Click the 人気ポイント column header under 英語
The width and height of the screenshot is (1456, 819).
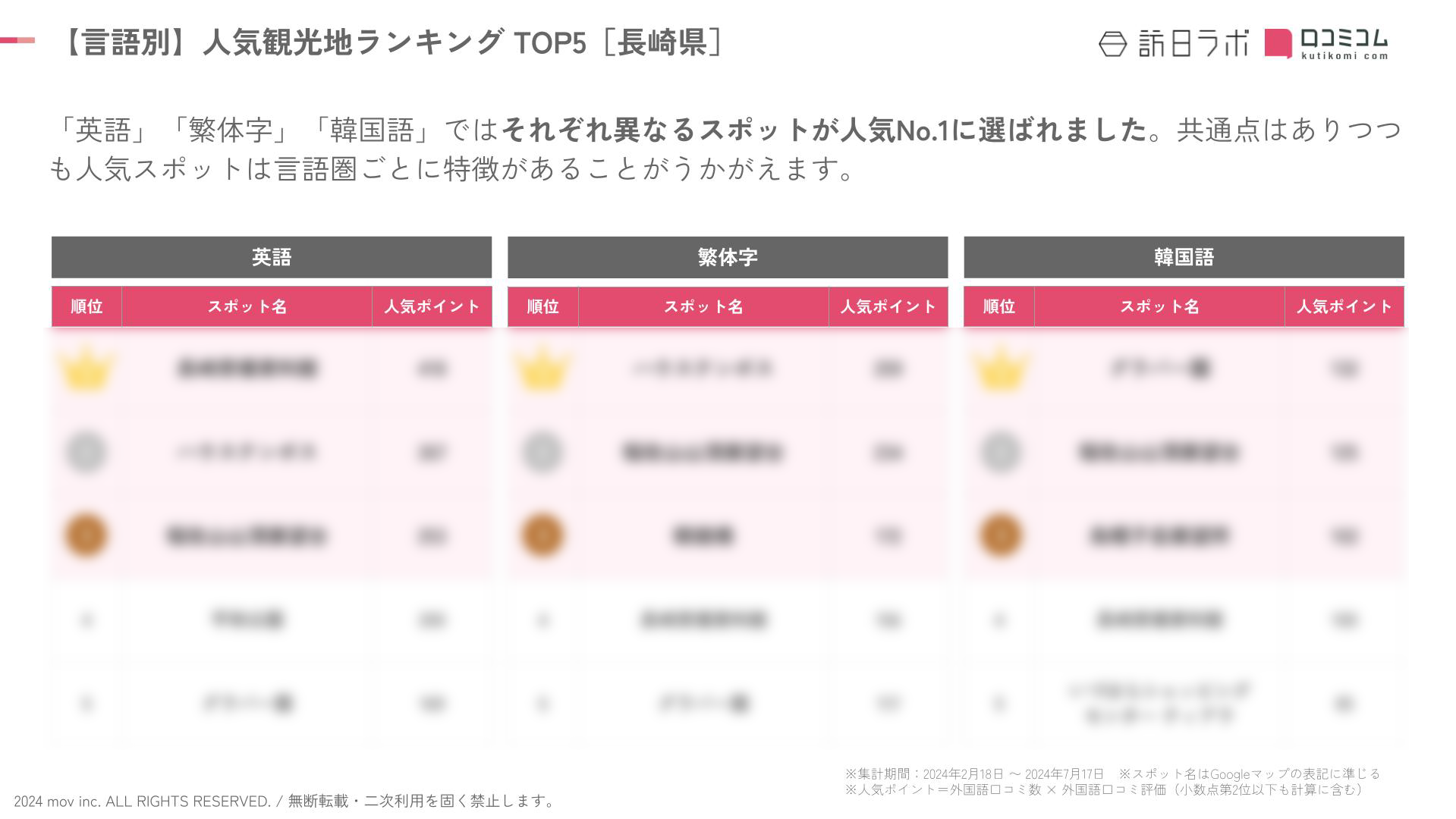(432, 306)
